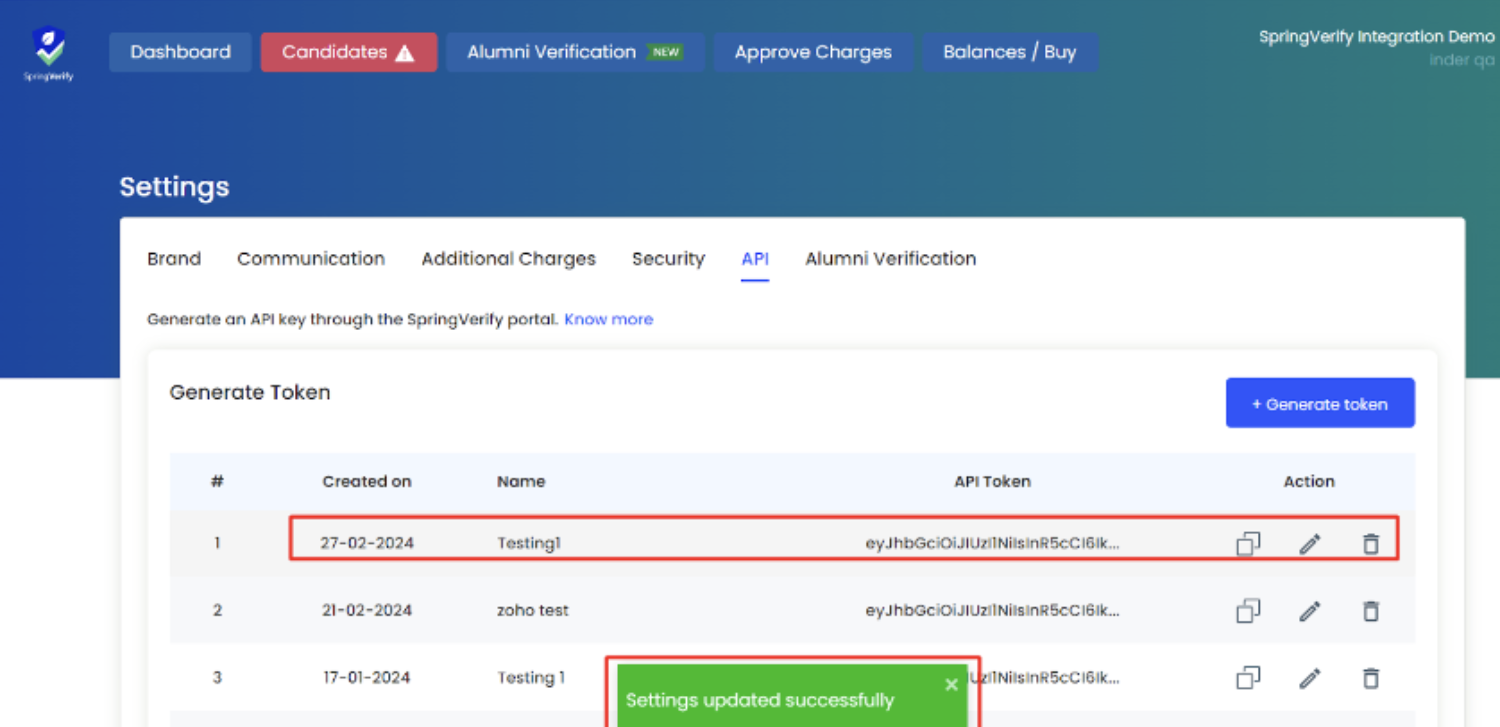Image resolution: width=1500 pixels, height=727 pixels.
Task: Open the Know more link
Action: pos(608,319)
